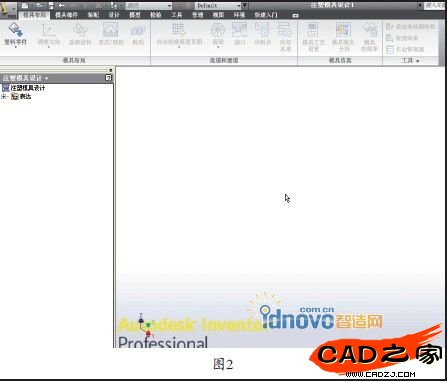The height and width of the screenshot is (382, 447).
Task: Switch to the 快速入门 ribbon tab
Action: (266, 15)
